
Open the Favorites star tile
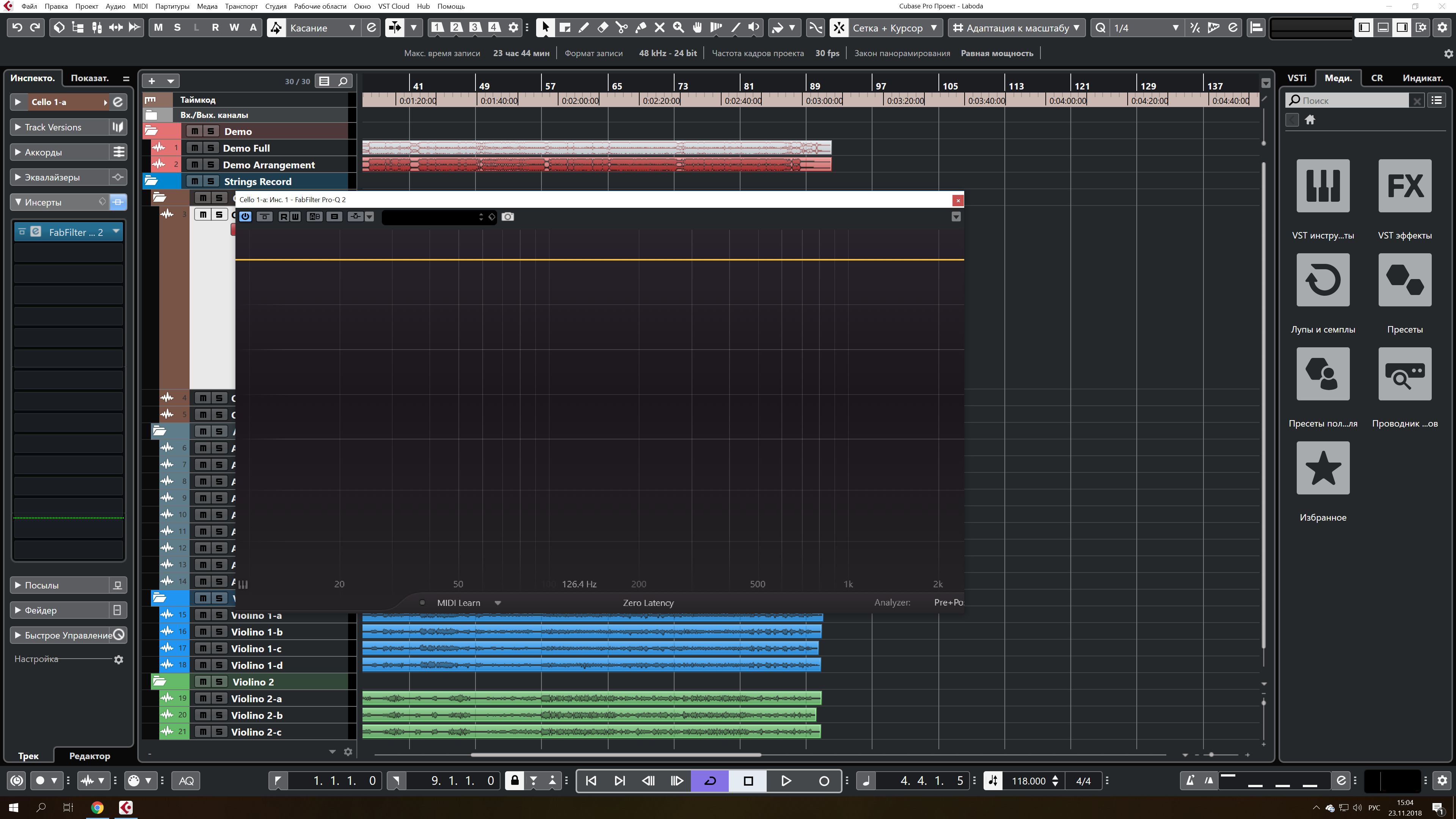[x=1323, y=468]
